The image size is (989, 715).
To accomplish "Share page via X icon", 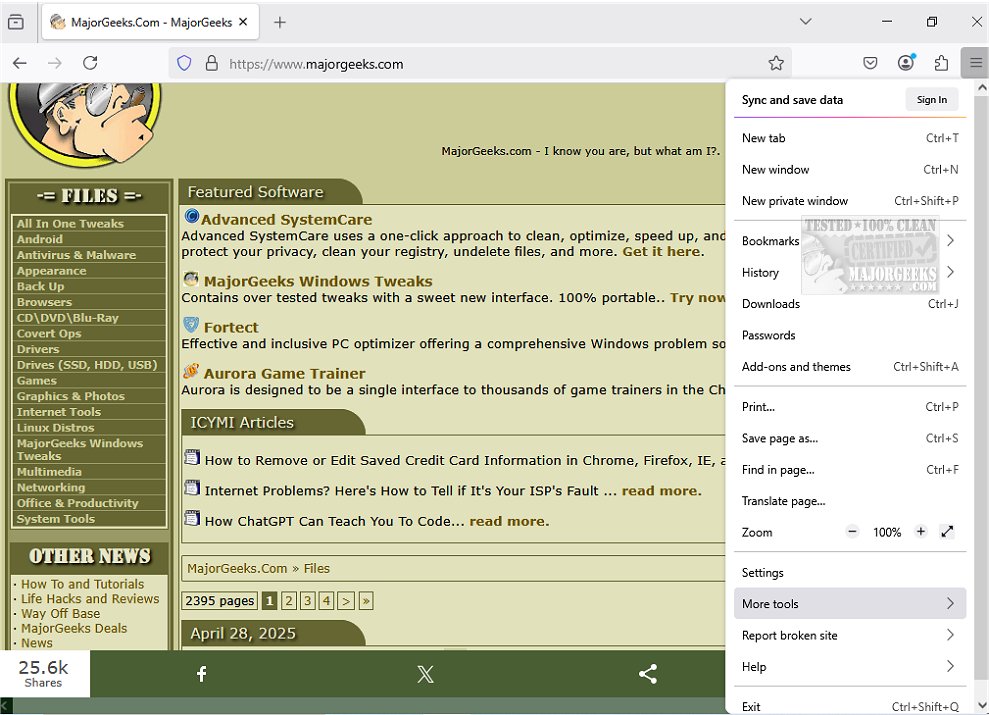I will tap(425, 674).
